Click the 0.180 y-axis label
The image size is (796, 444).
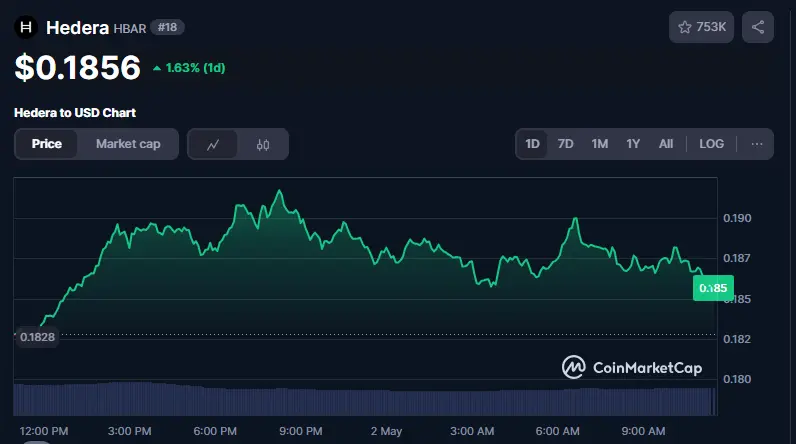click(737, 379)
